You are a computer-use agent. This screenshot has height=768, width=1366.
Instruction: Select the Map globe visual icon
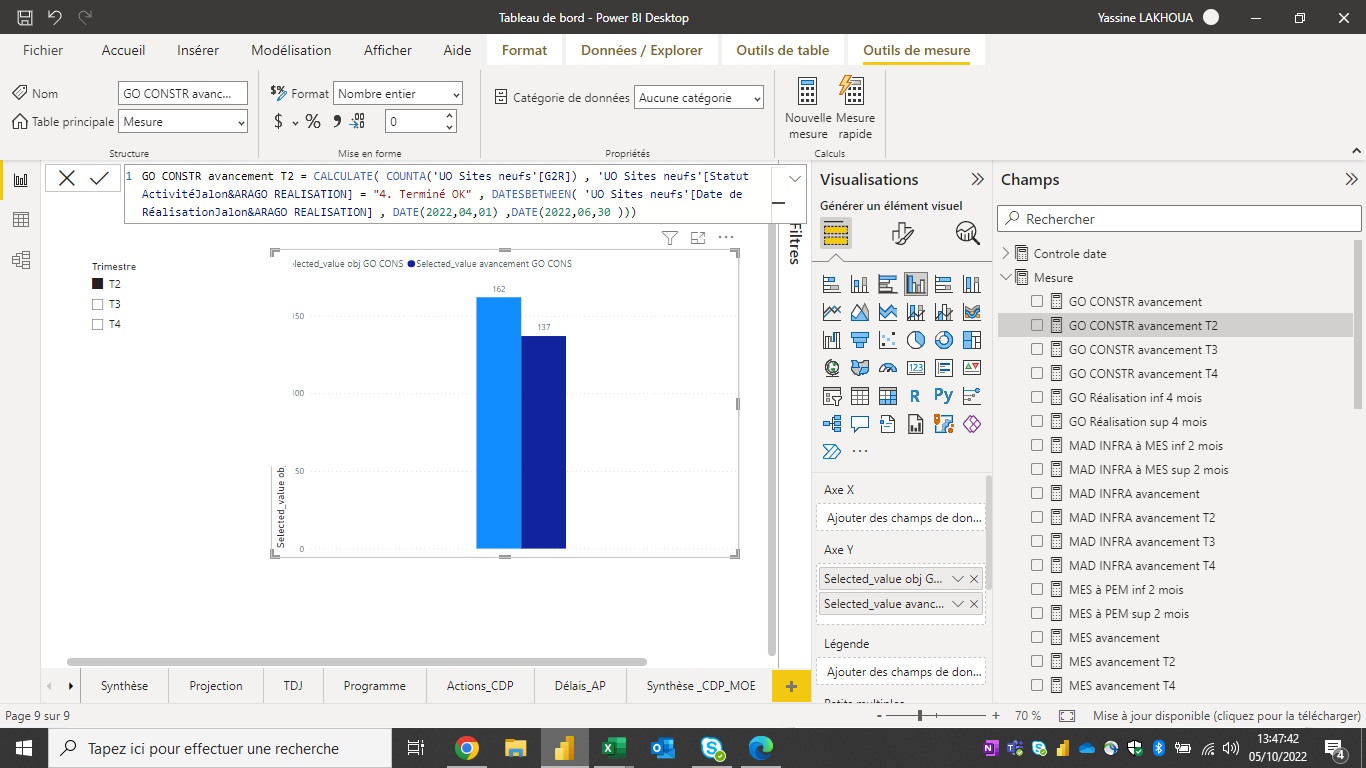(832, 368)
